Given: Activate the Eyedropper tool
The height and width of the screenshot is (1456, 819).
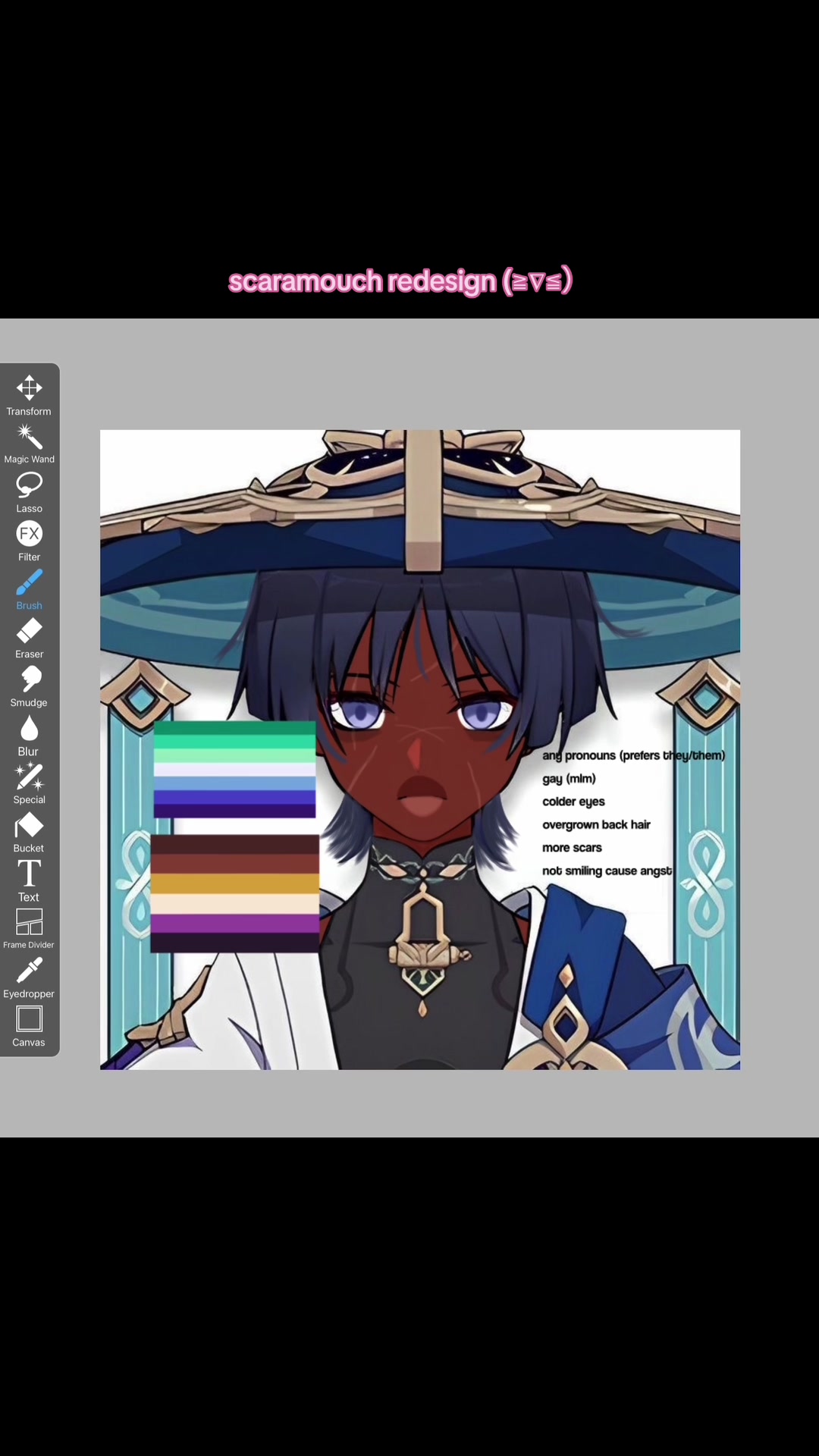Looking at the screenshot, I should pos(29,978).
